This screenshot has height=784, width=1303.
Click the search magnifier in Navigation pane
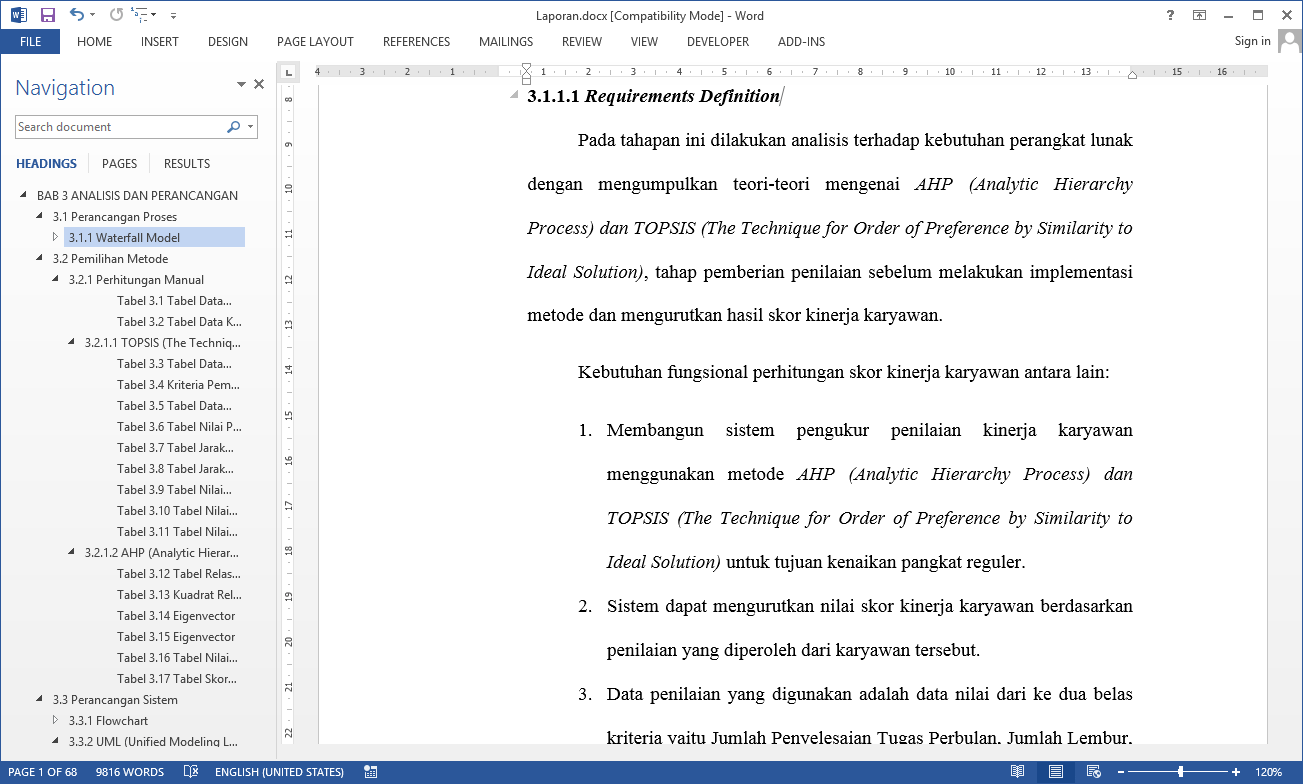pyautogui.click(x=233, y=127)
